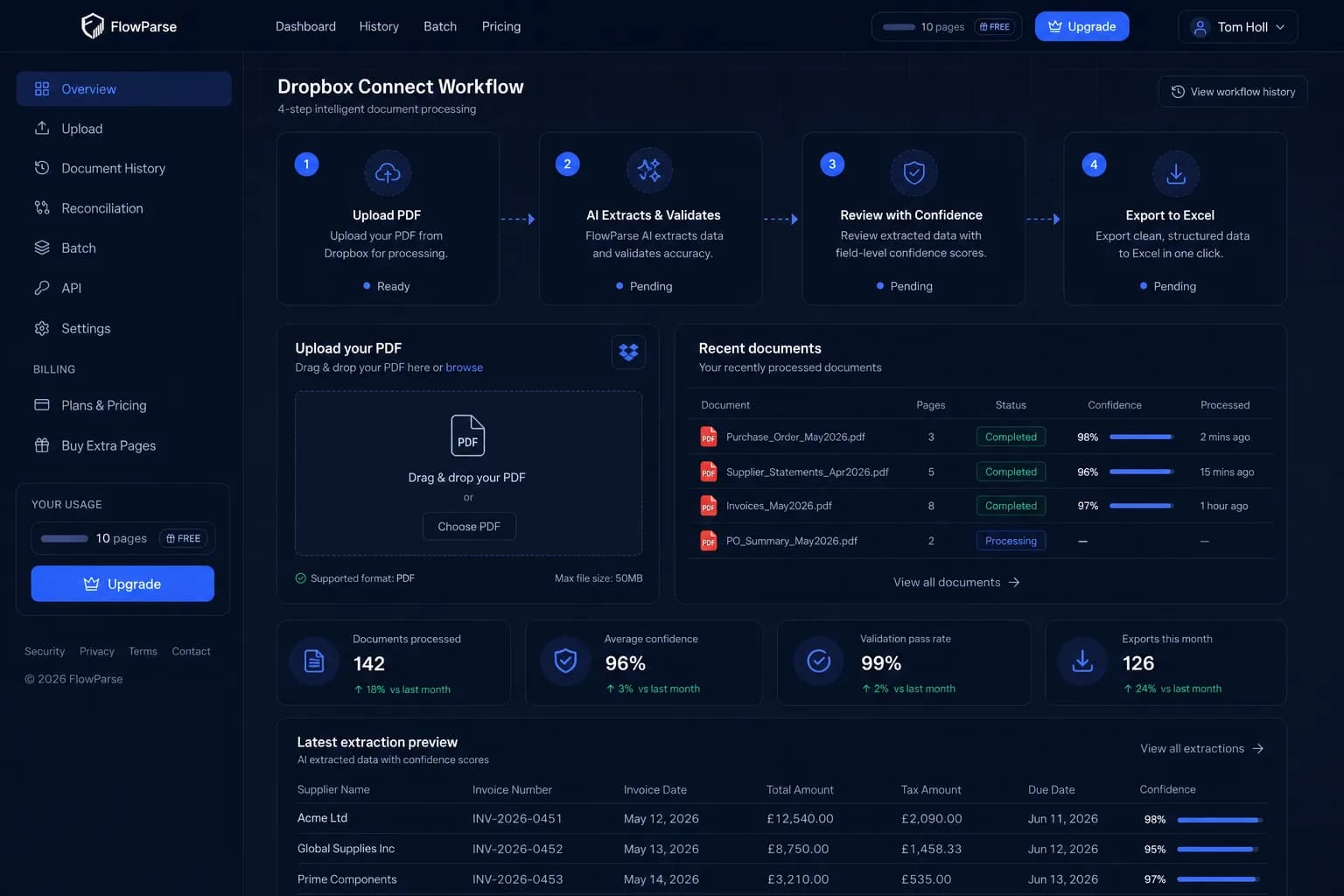Click confidence bar for Purchase_Order_May2026.pdf
1344x896 pixels.
pos(1142,437)
